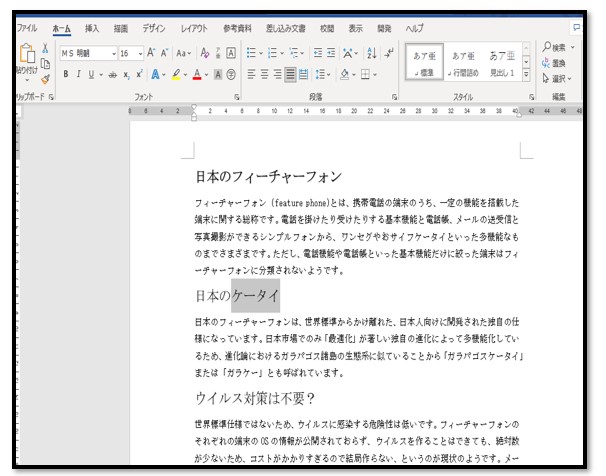Switch to the 参考資料 tab

pos(237,28)
